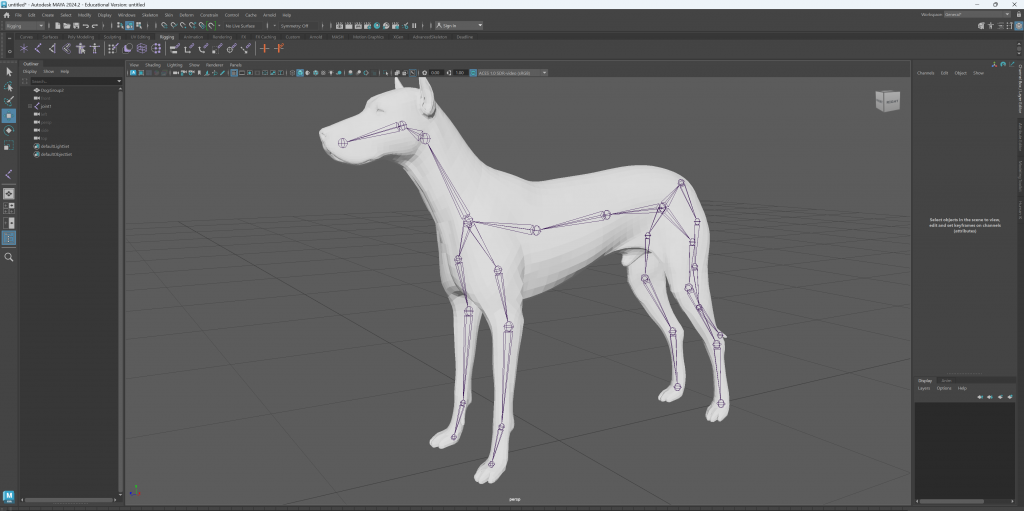Image resolution: width=1024 pixels, height=511 pixels.
Task: Choose the Paint Selection tool in the toolbox
Action: coord(8,101)
